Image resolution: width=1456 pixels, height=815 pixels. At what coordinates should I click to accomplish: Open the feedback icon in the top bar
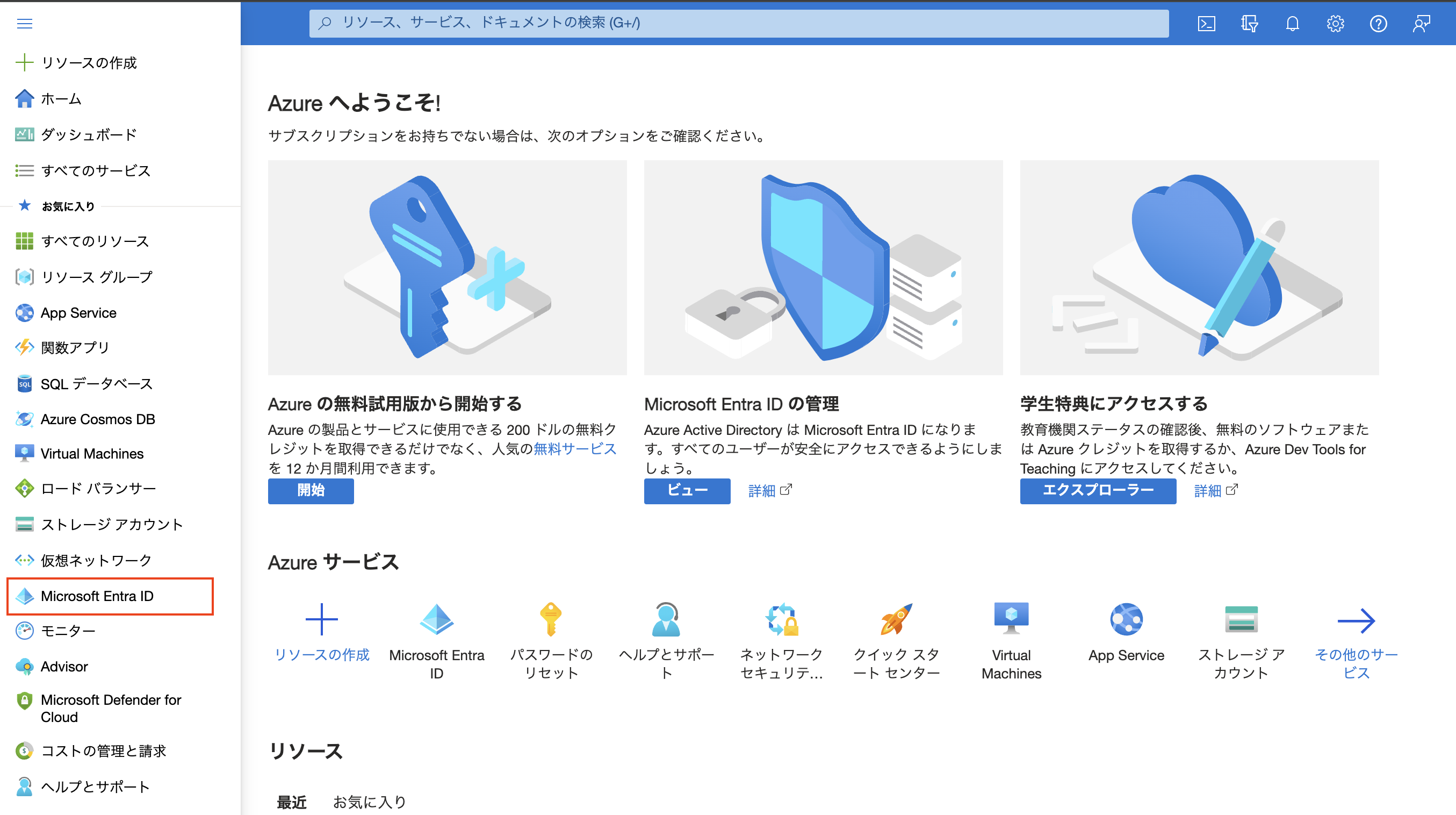pos(1421,23)
